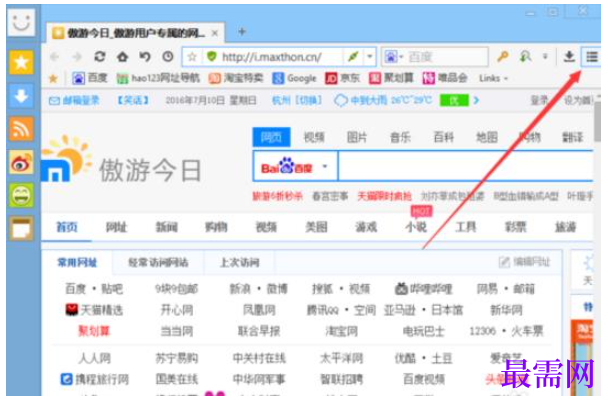
Task: Click the green magnifier toolbar icon
Action: click(x=525, y=57)
